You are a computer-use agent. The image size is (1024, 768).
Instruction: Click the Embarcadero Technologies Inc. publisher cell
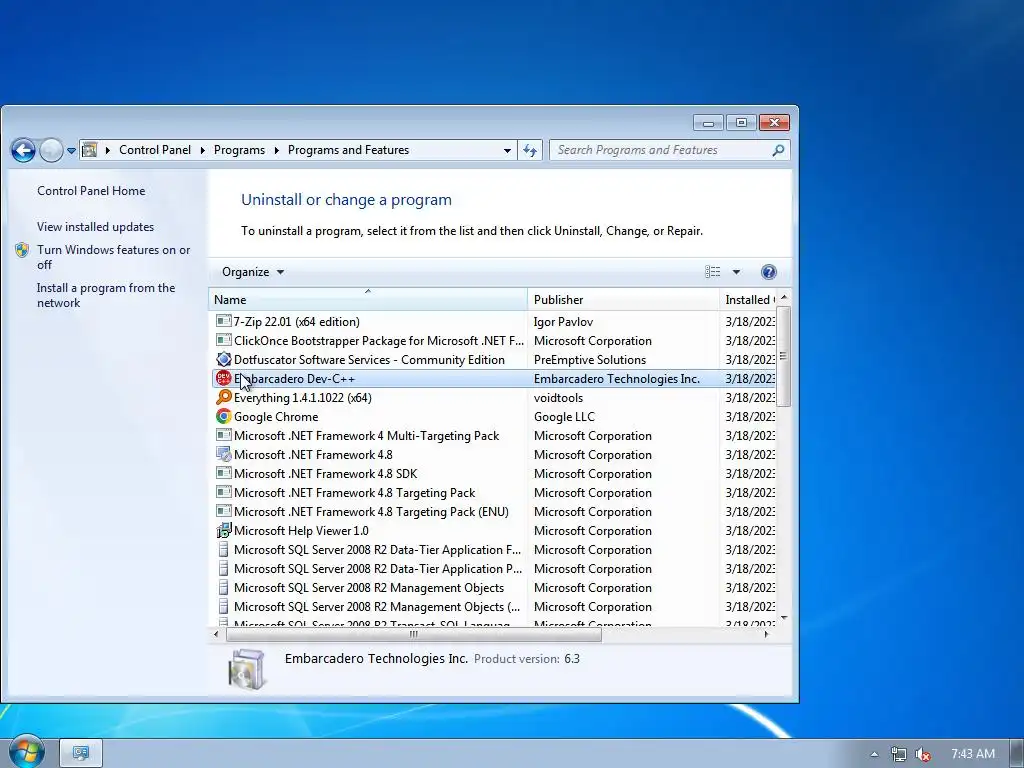(616, 379)
